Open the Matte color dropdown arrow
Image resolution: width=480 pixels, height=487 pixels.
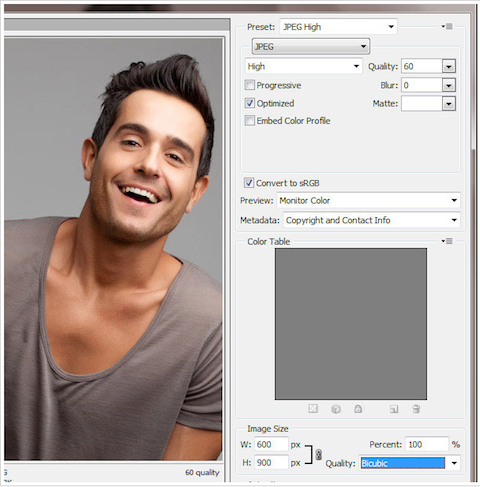[x=449, y=104]
